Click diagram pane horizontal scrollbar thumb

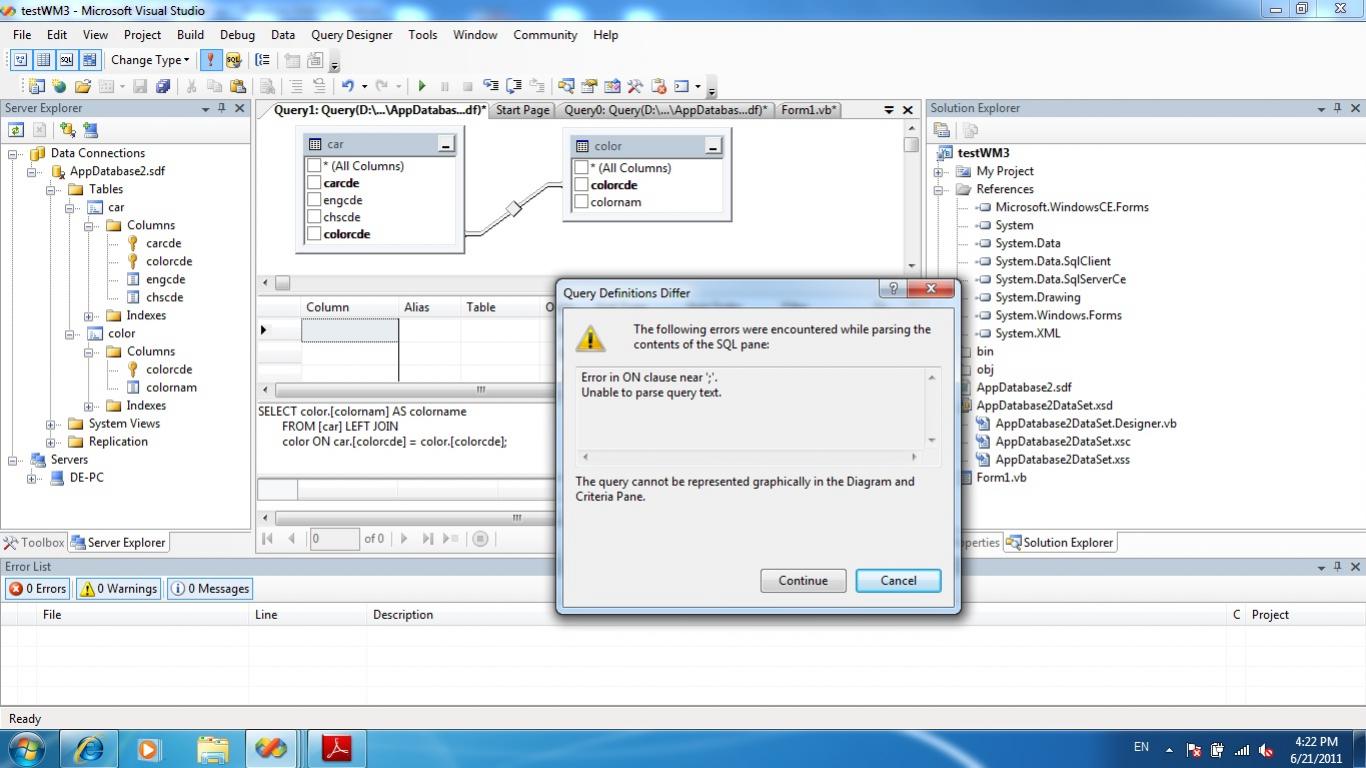click(x=283, y=283)
